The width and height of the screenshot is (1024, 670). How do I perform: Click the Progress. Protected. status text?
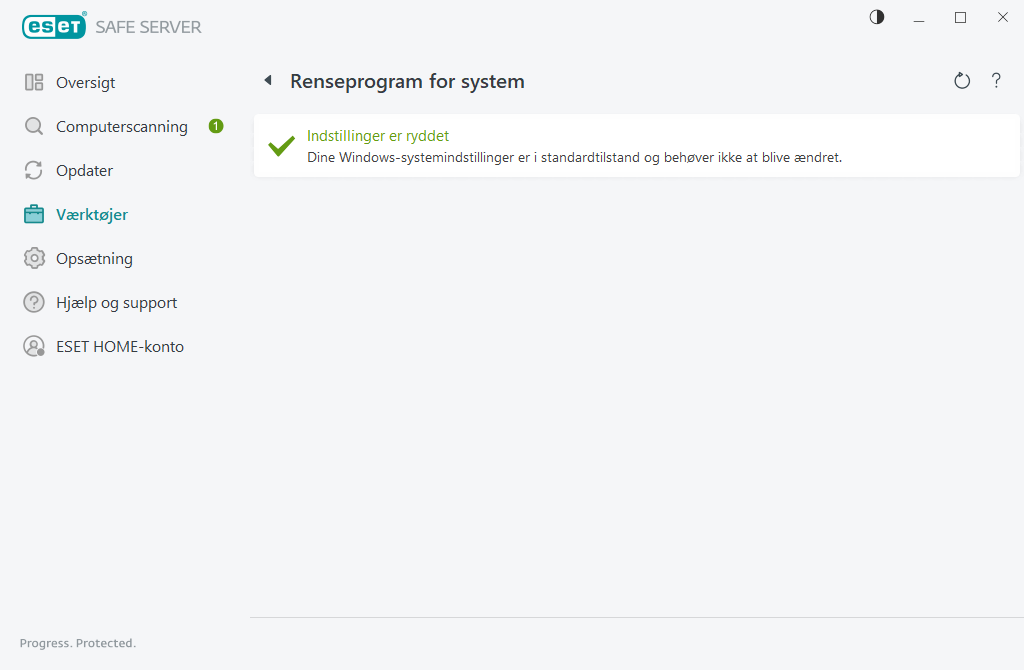pos(77,643)
